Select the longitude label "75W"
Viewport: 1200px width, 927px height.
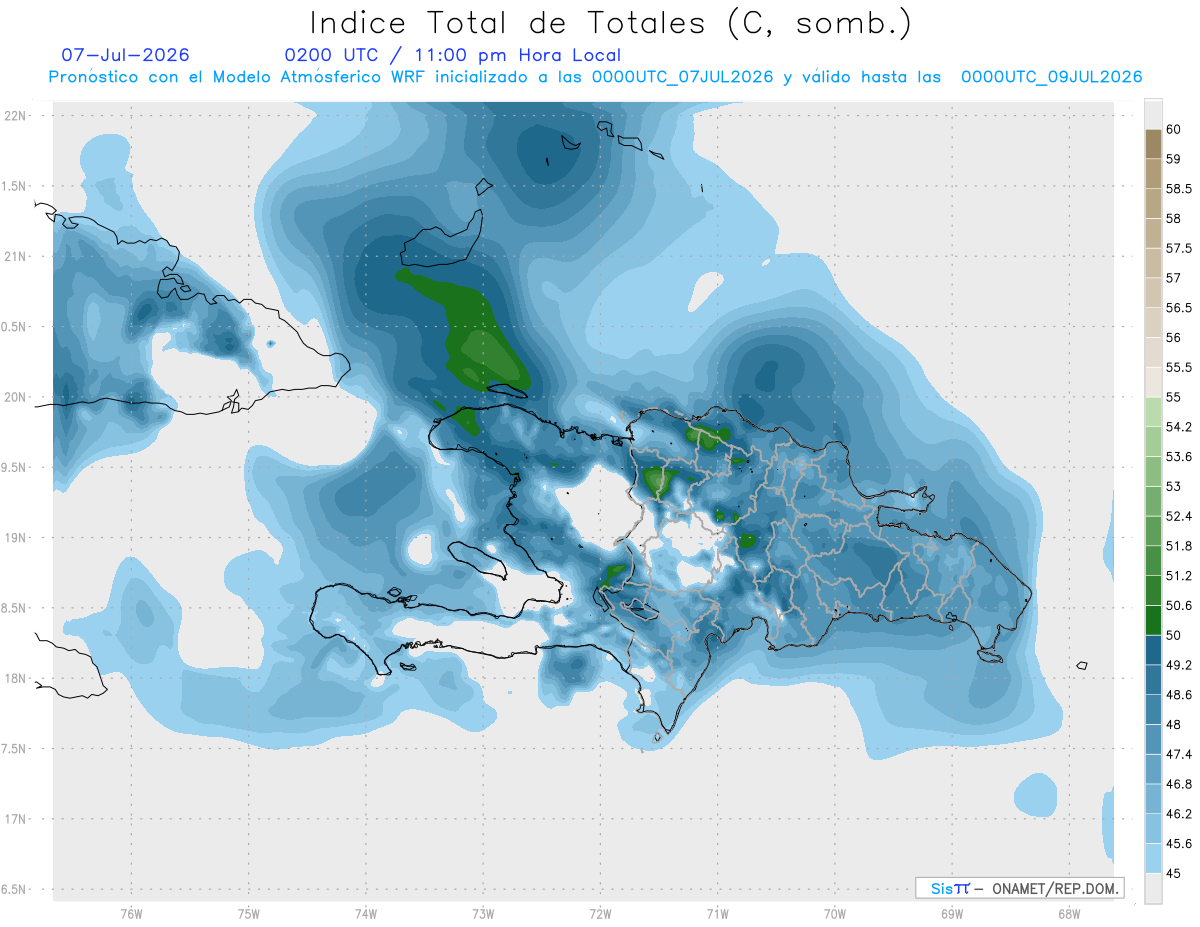pyautogui.click(x=249, y=913)
